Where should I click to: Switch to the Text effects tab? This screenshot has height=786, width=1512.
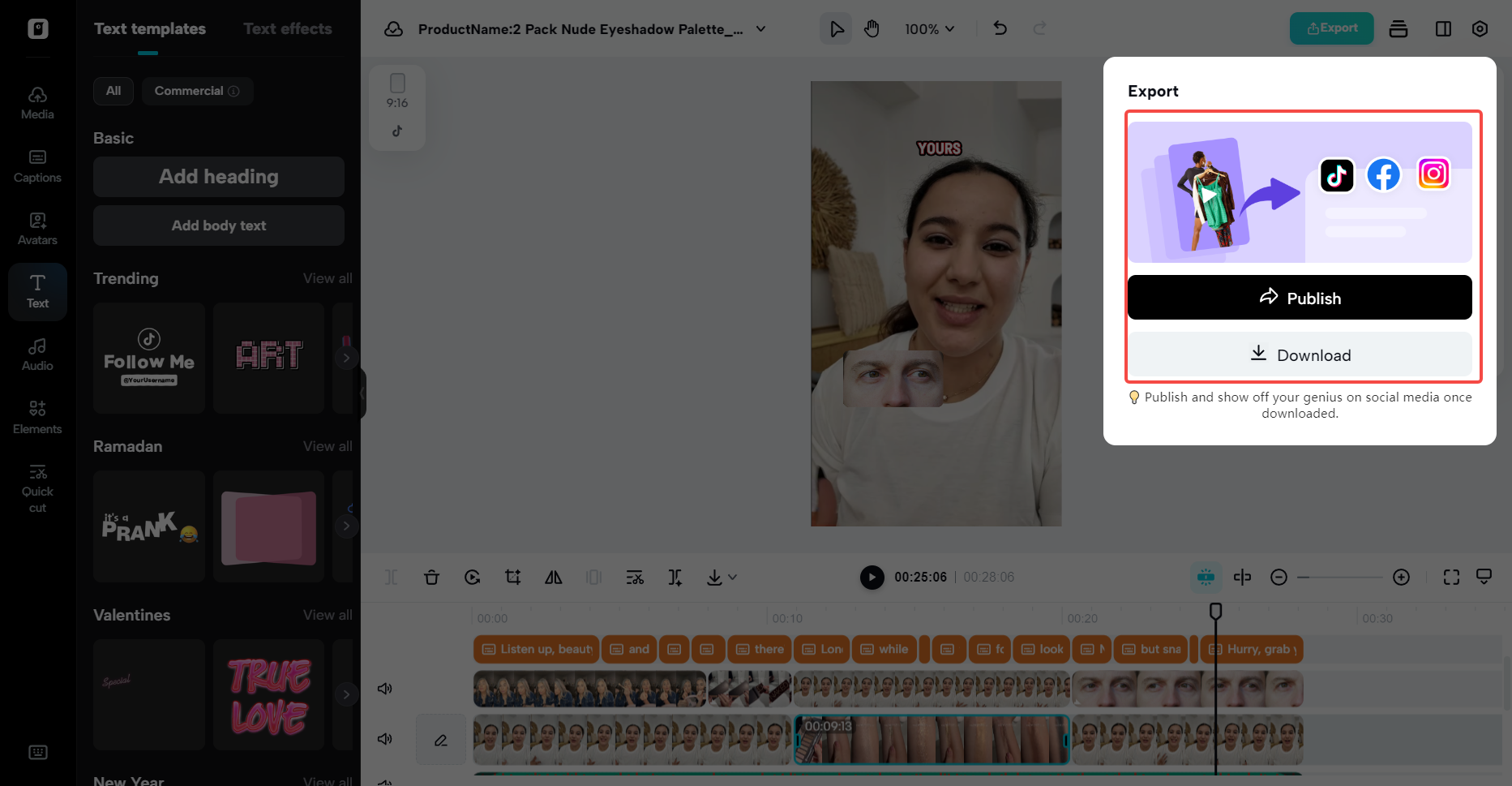click(x=288, y=28)
